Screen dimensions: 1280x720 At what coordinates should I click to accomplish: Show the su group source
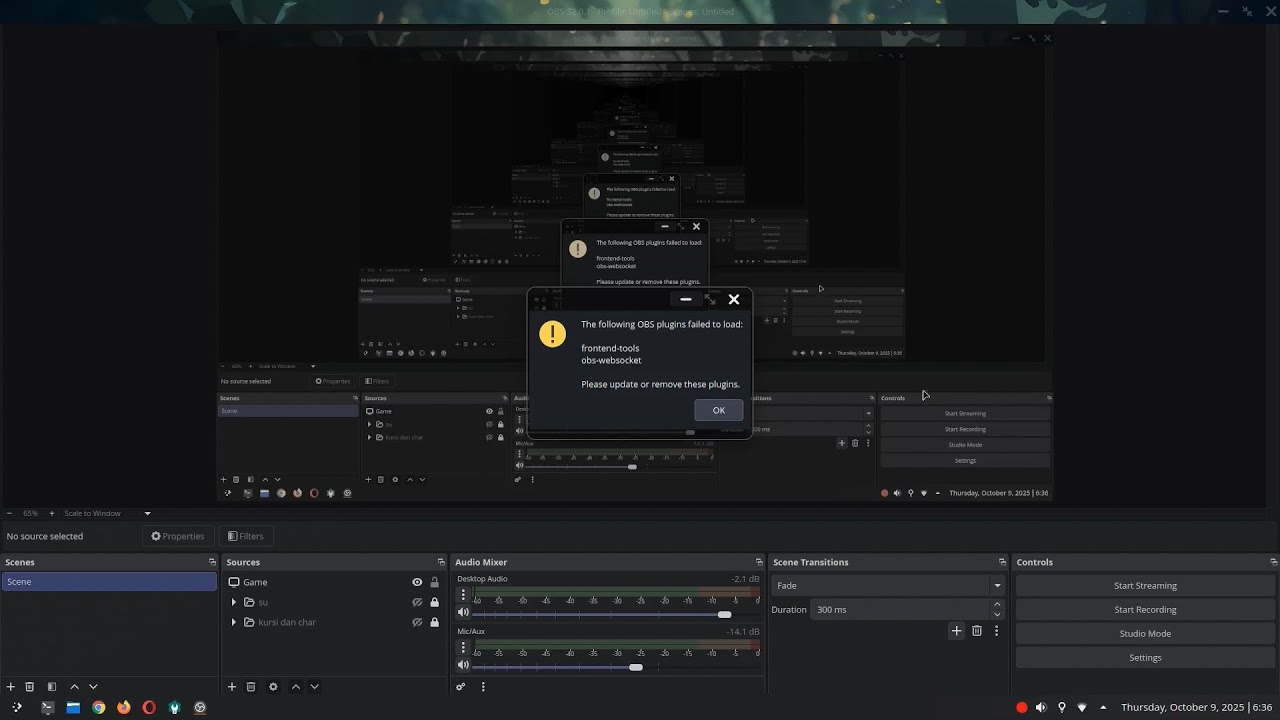pyautogui.click(x=417, y=602)
